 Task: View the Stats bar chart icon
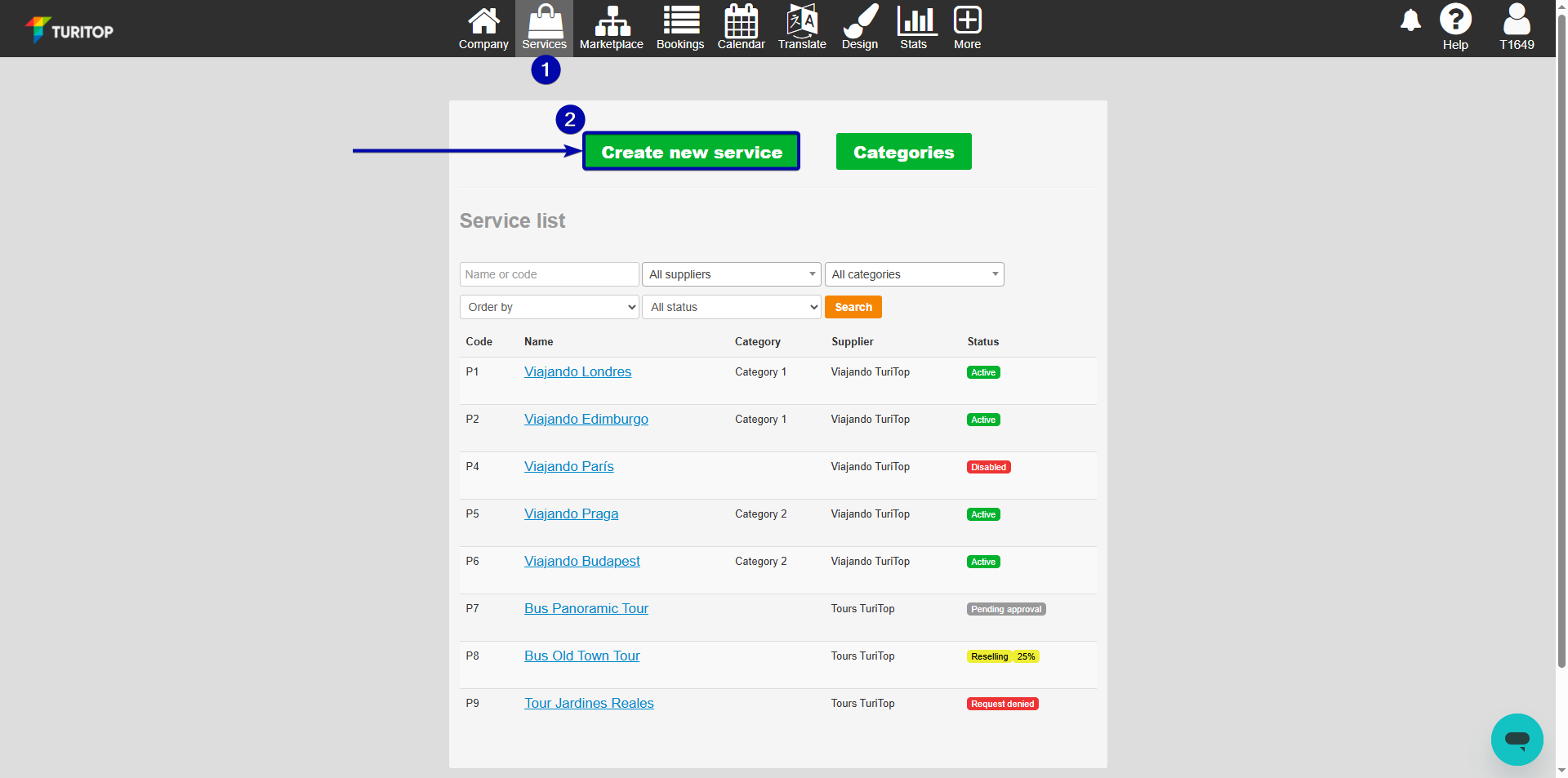913,22
